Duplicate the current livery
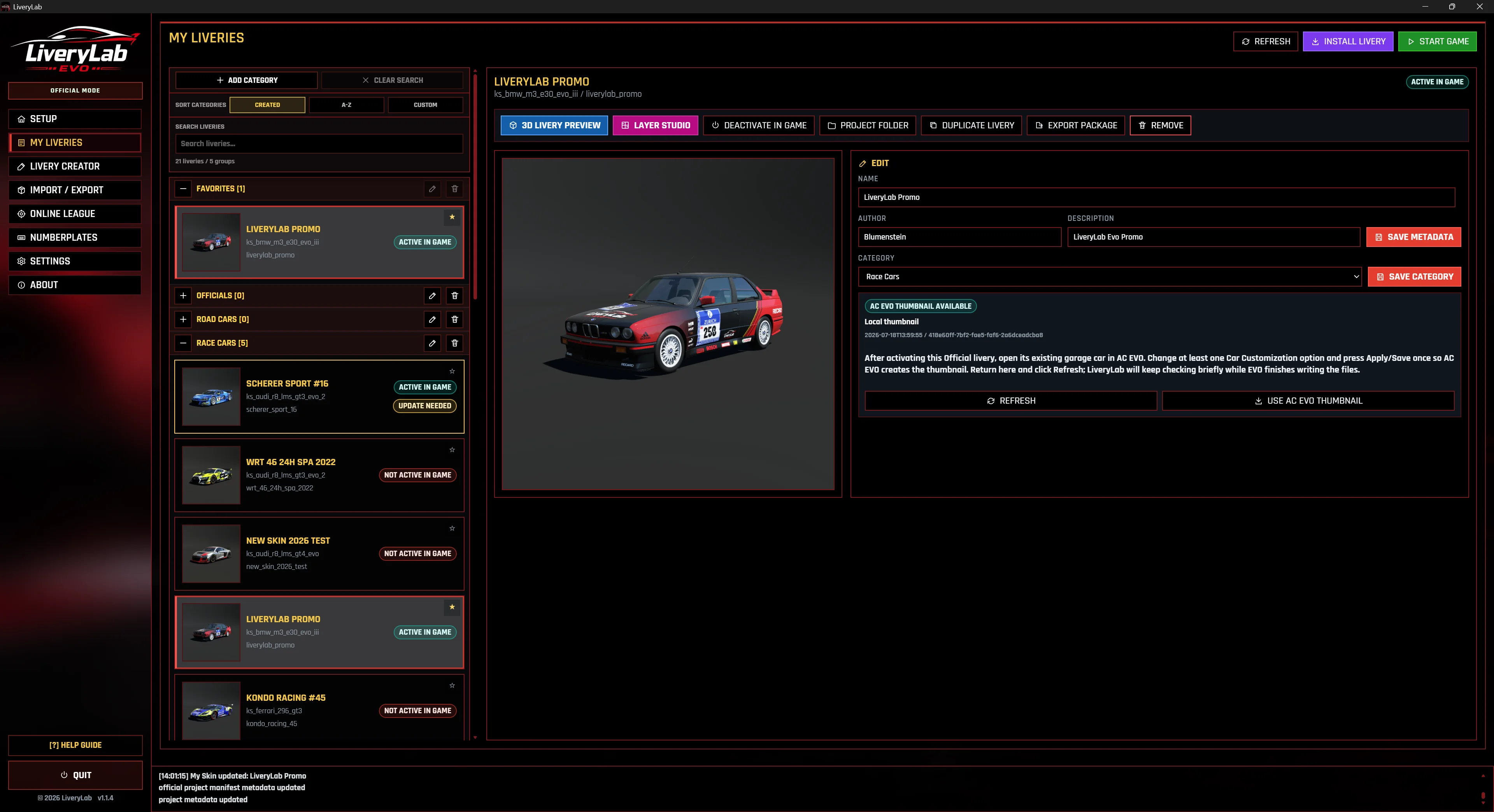 971,125
